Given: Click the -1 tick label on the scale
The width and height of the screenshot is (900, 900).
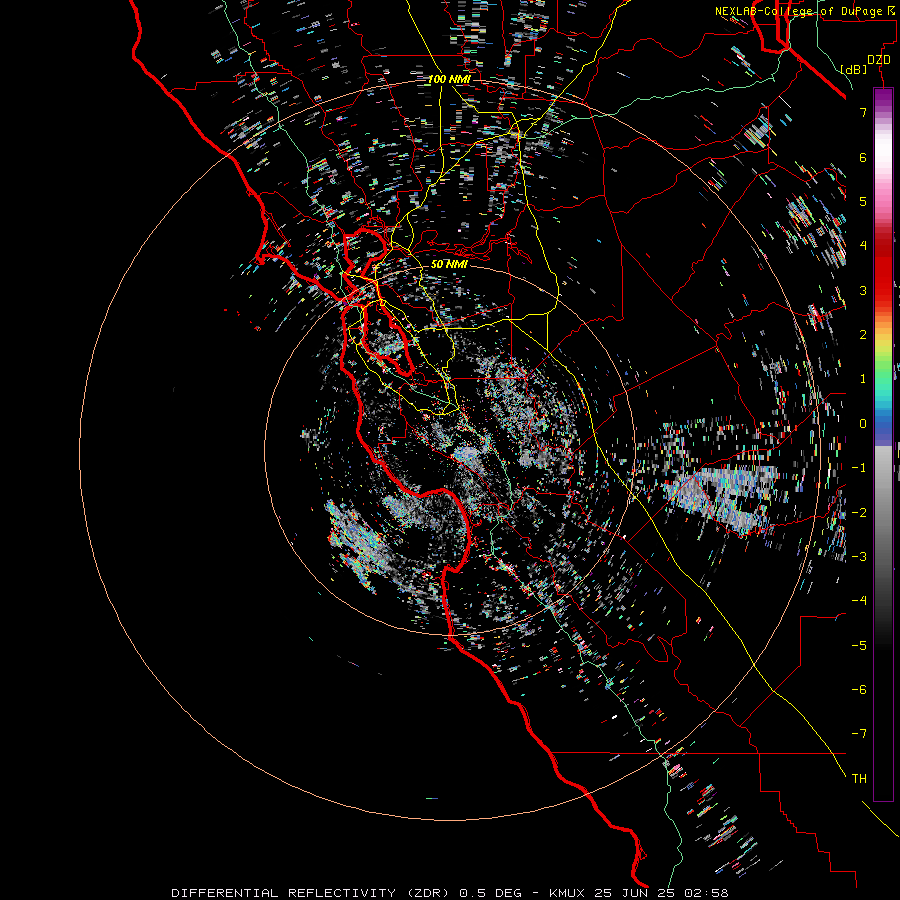Looking at the screenshot, I should (859, 468).
